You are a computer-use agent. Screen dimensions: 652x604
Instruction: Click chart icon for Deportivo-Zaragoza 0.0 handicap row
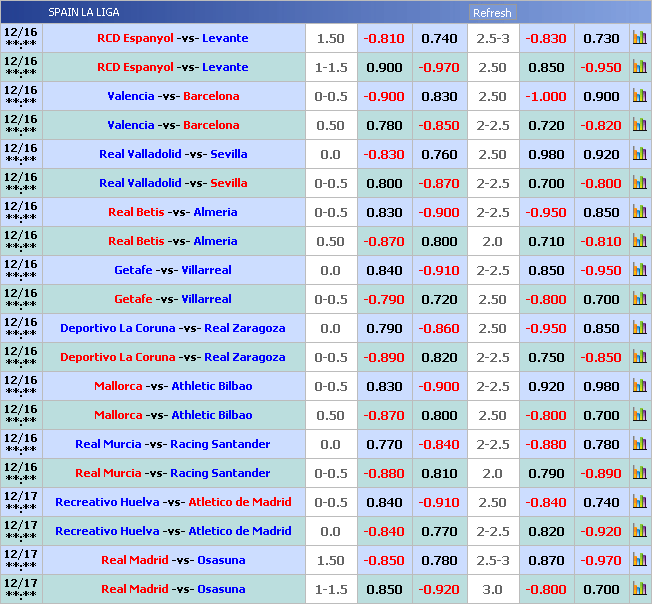click(639, 328)
